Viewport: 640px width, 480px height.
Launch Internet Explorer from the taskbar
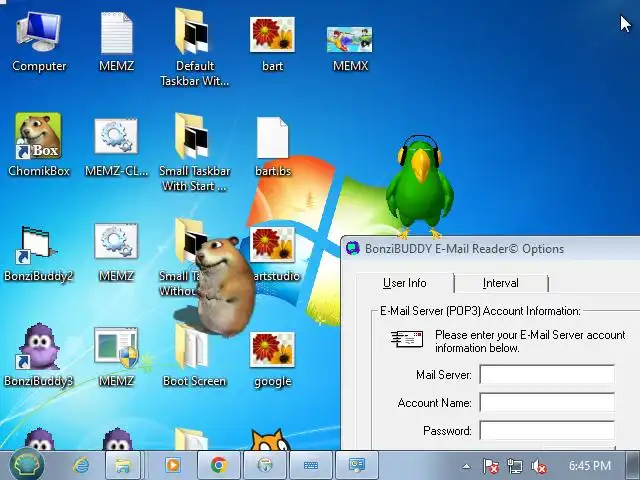tap(81, 465)
